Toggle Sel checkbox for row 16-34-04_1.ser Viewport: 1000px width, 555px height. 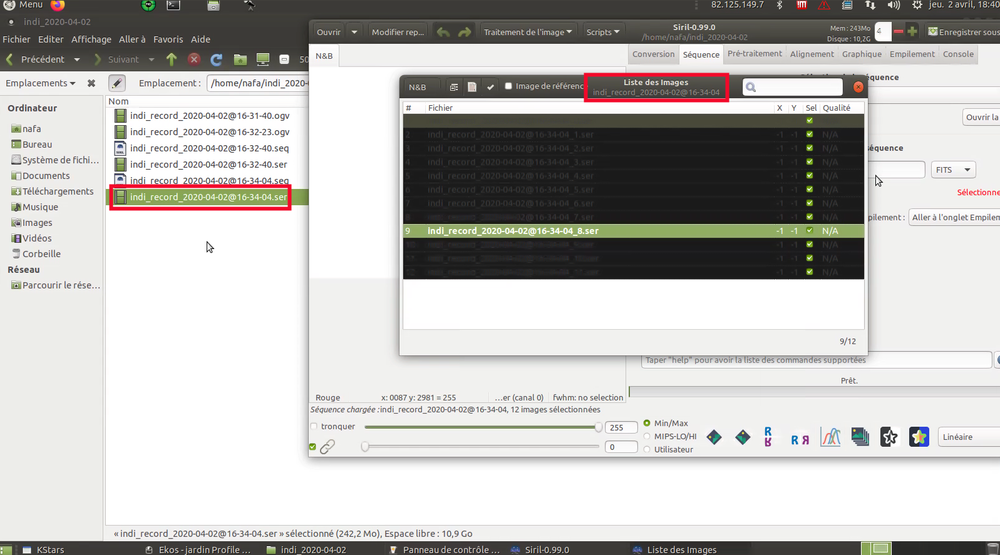(x=810, y=135)
